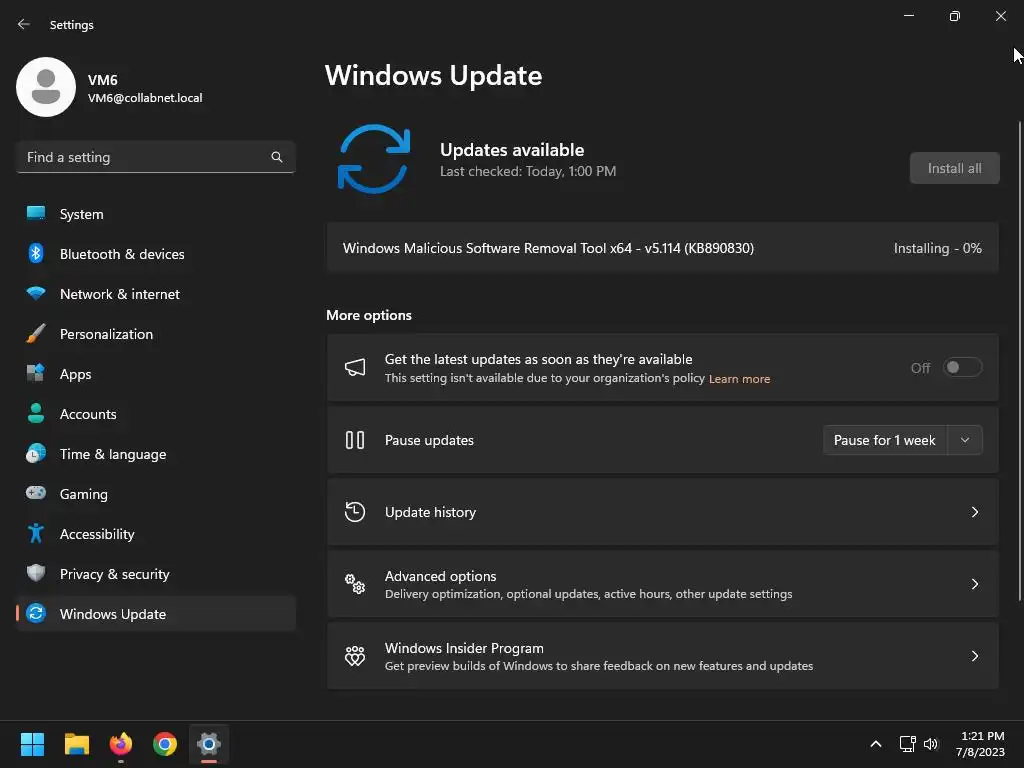The image size is (1024, 768).
Task: Open Advanced options via its chevron
Action: coord(974,584)
